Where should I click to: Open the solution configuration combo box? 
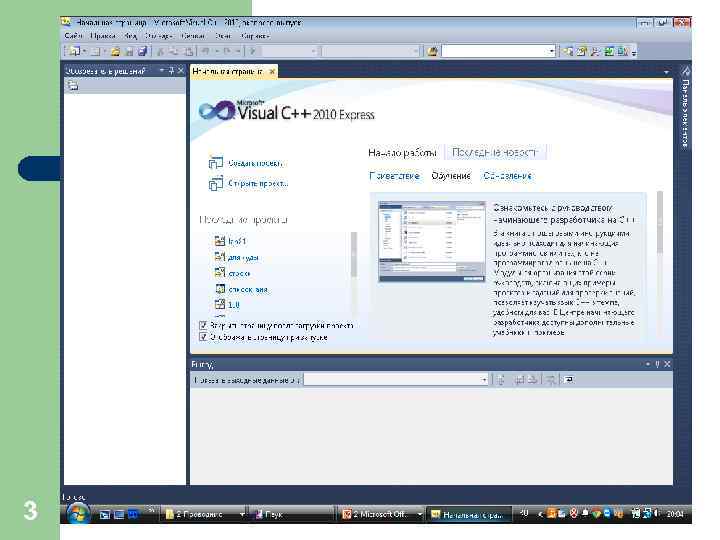[290, 51]
